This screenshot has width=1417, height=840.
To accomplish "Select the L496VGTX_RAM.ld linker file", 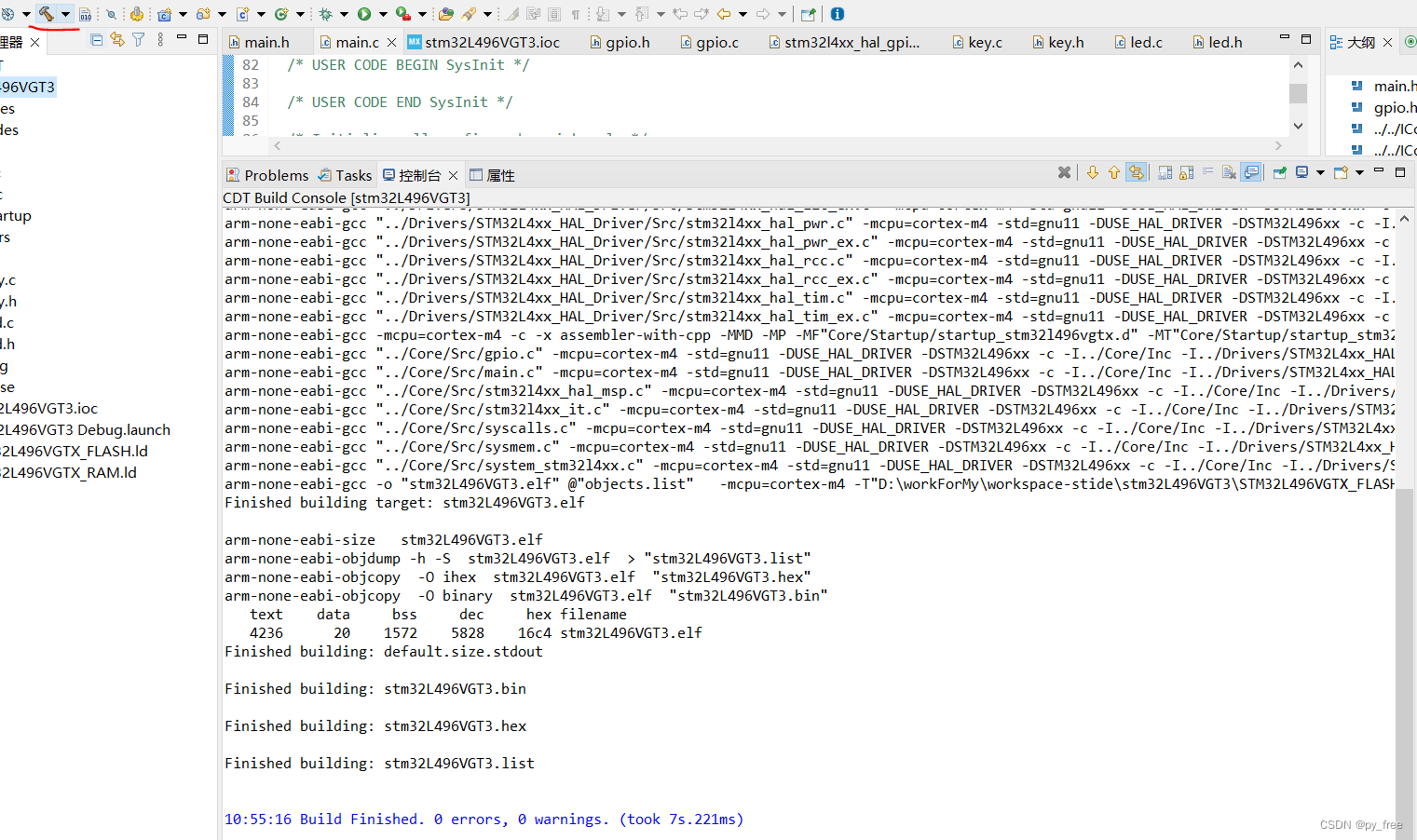I will click(68, 472).
